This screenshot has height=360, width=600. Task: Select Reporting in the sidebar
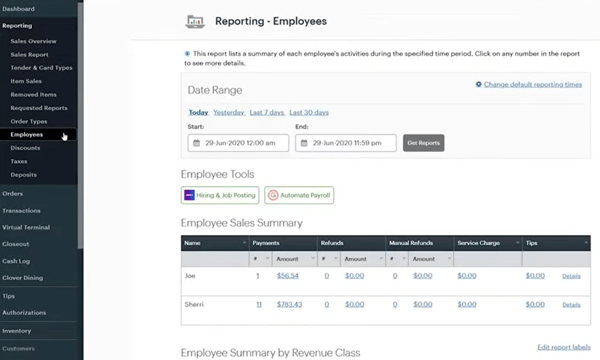17,26
